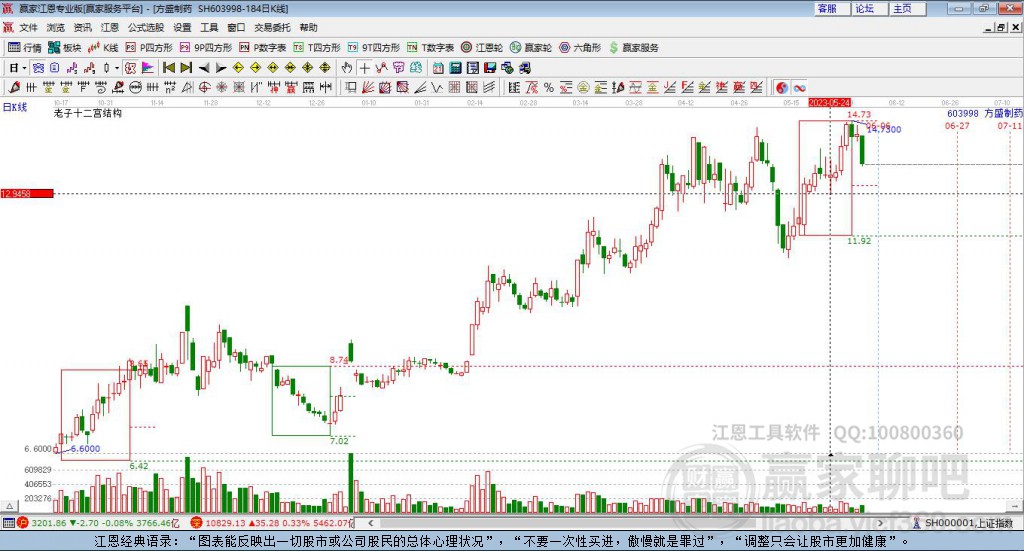Screen dimensions: 1024x551
Task: Open the calculator icon
Action: coord(456,68)
